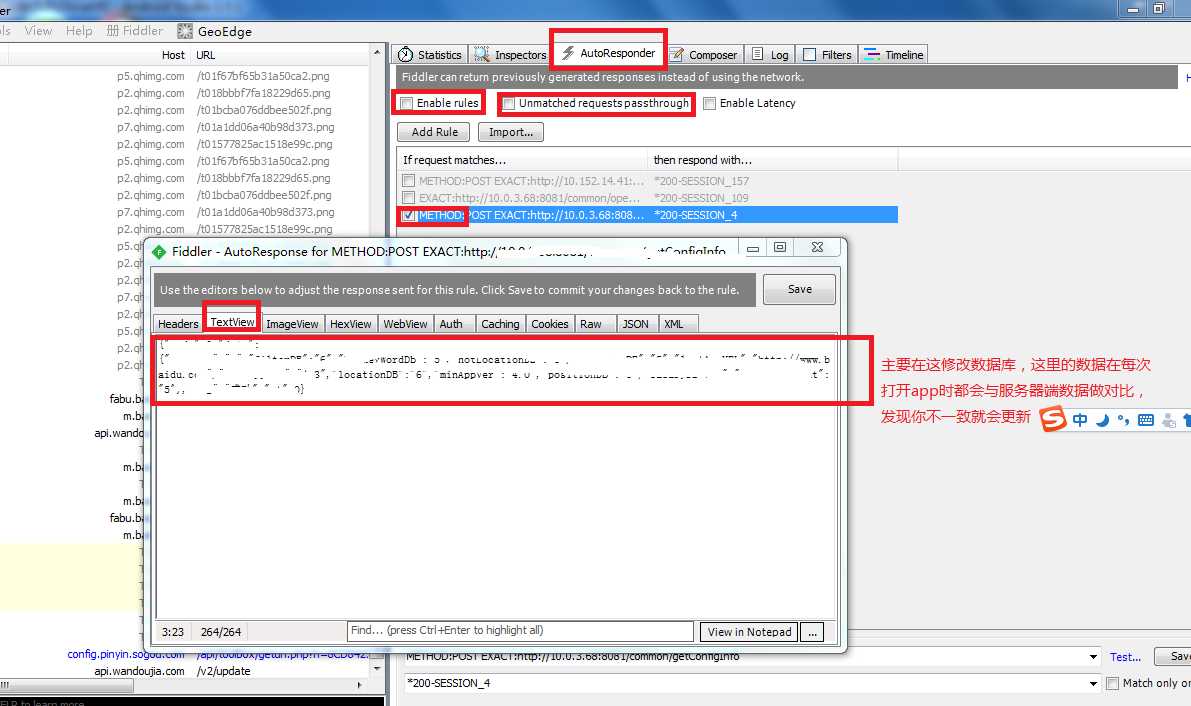Switch to the ImageView tab

click(292, 324)
